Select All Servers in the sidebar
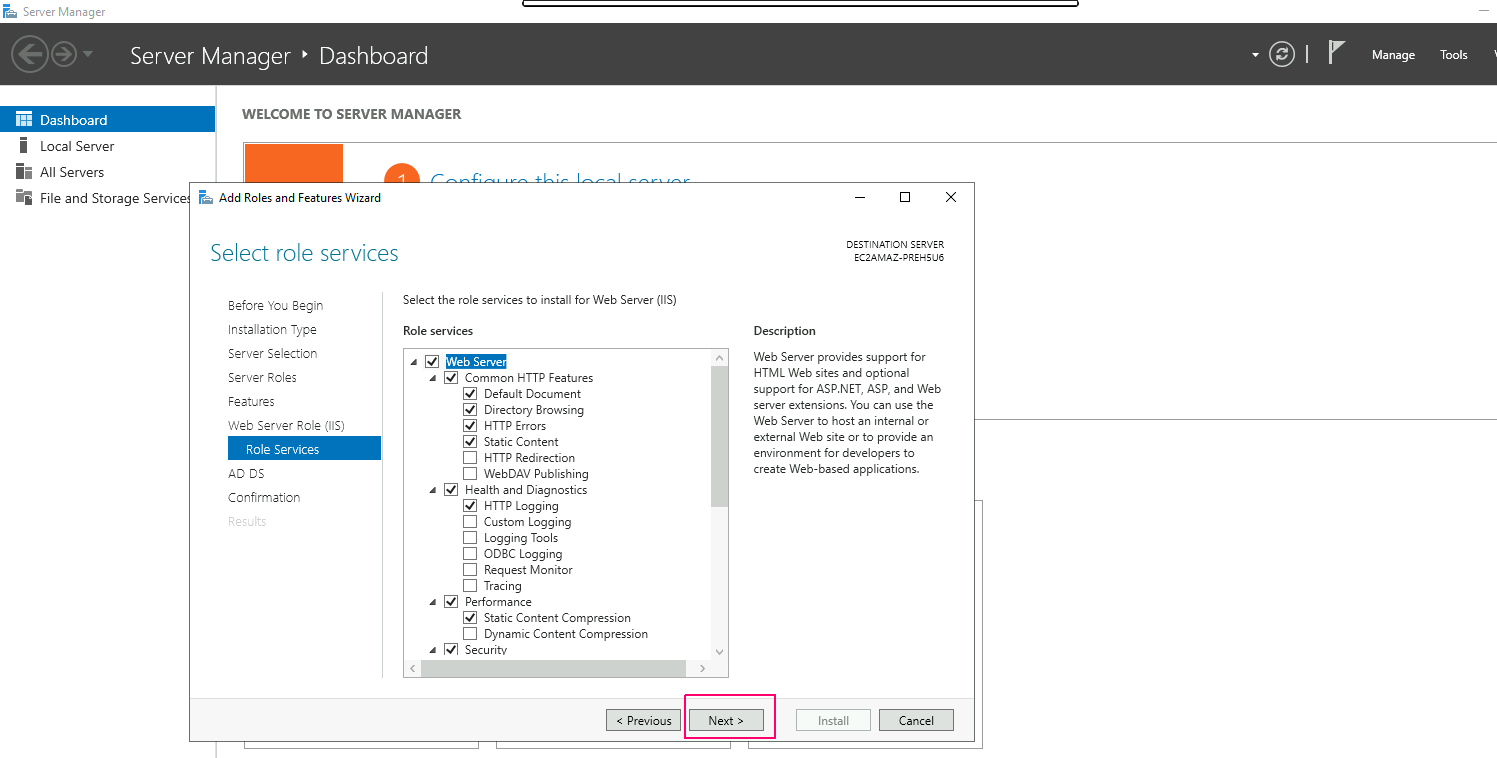The height and width of the screenshot is (758, 1497). coord(107,171)
